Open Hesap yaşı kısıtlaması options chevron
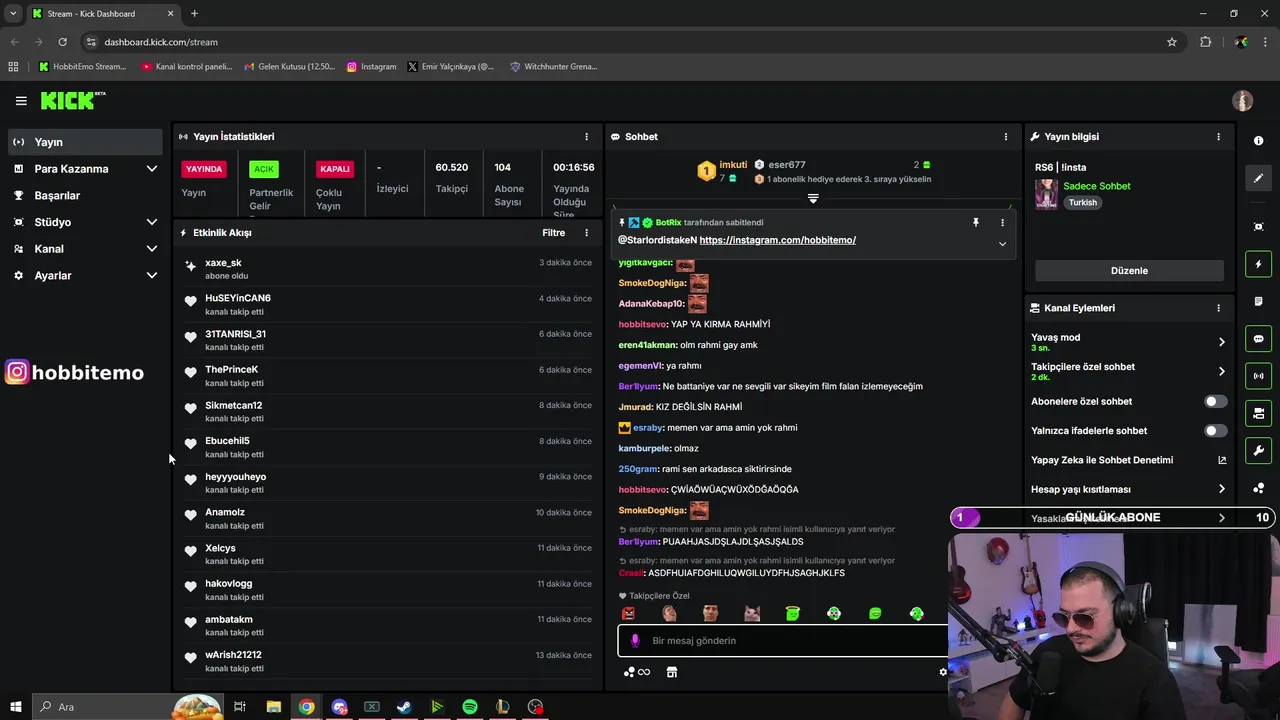1280x720 pixels. coord(1221,489)
